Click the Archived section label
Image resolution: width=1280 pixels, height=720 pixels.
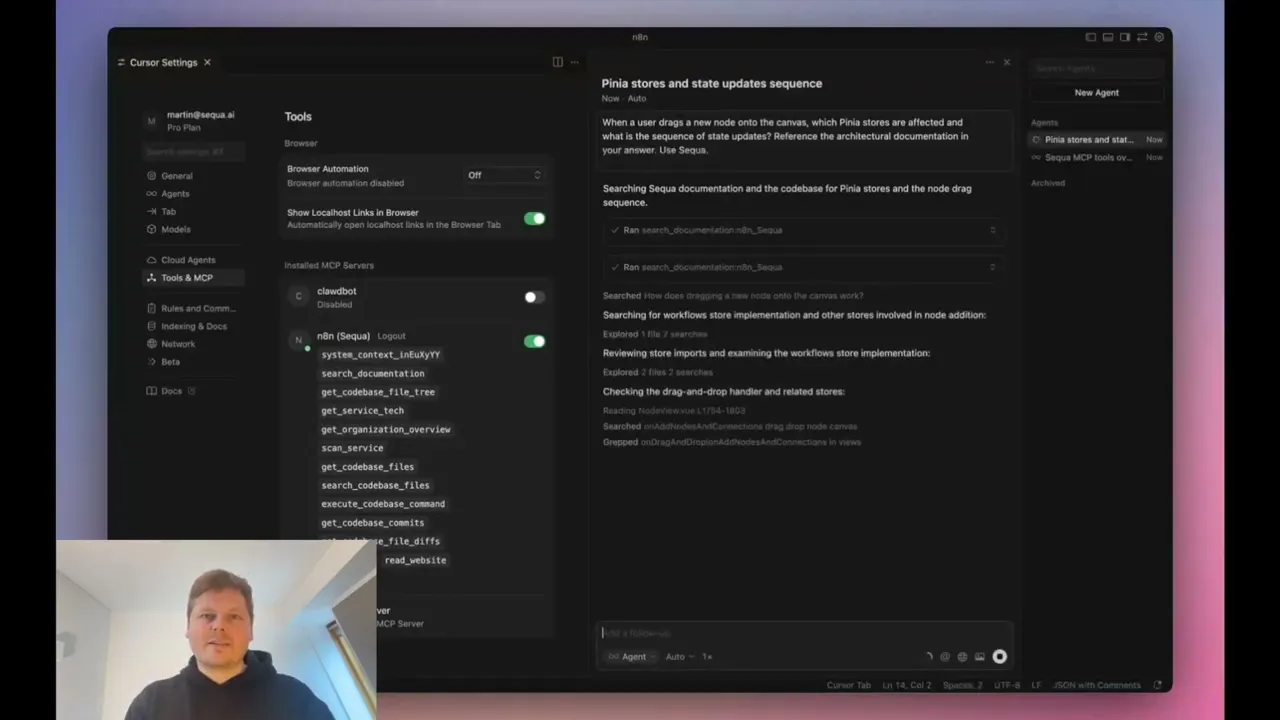(1048, 183)
